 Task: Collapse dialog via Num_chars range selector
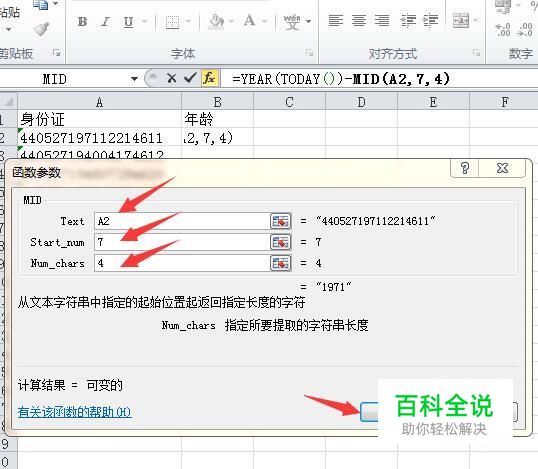[x=281, y=263]
